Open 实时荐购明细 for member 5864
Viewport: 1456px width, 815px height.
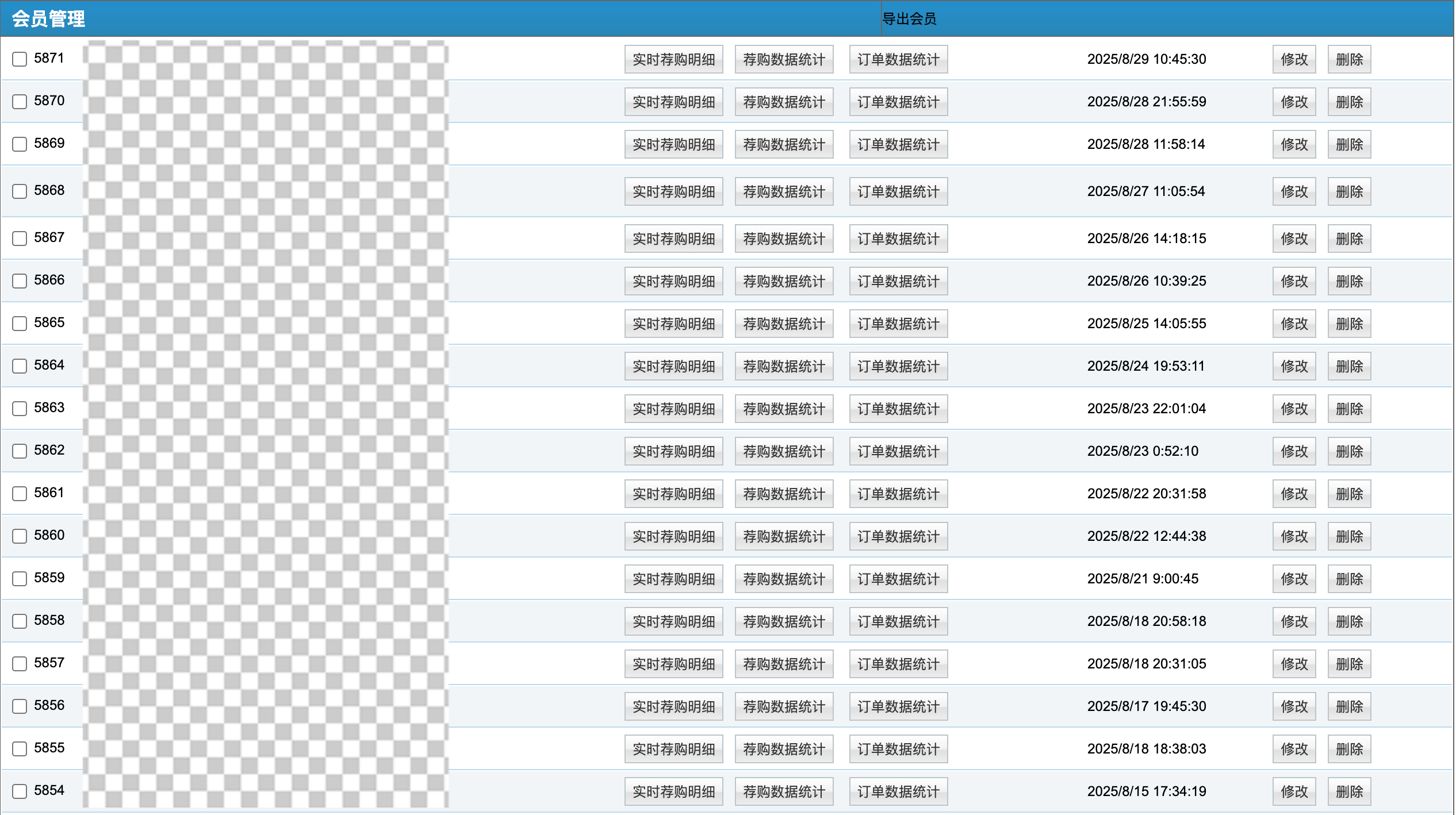tap(673, 366)
